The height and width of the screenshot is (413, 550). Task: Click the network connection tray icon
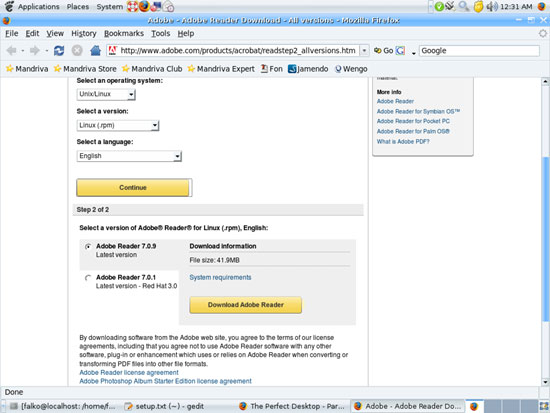coord(450,6)
